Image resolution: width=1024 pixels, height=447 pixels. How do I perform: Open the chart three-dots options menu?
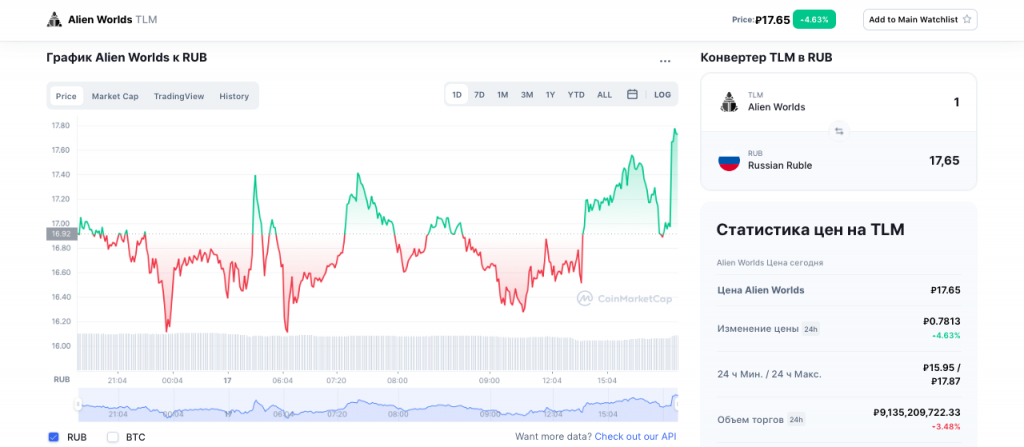point(665,61)
